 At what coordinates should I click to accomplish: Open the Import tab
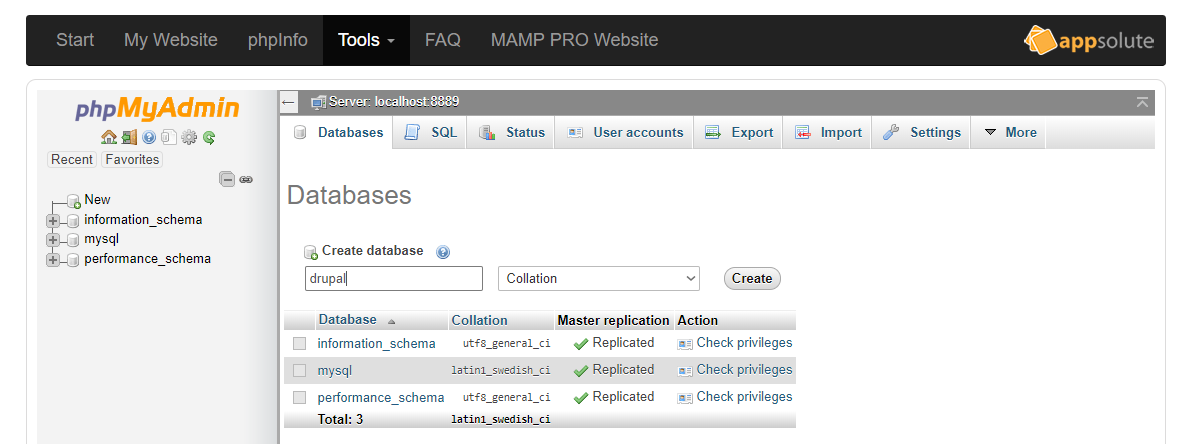click(x=828, y=132)
